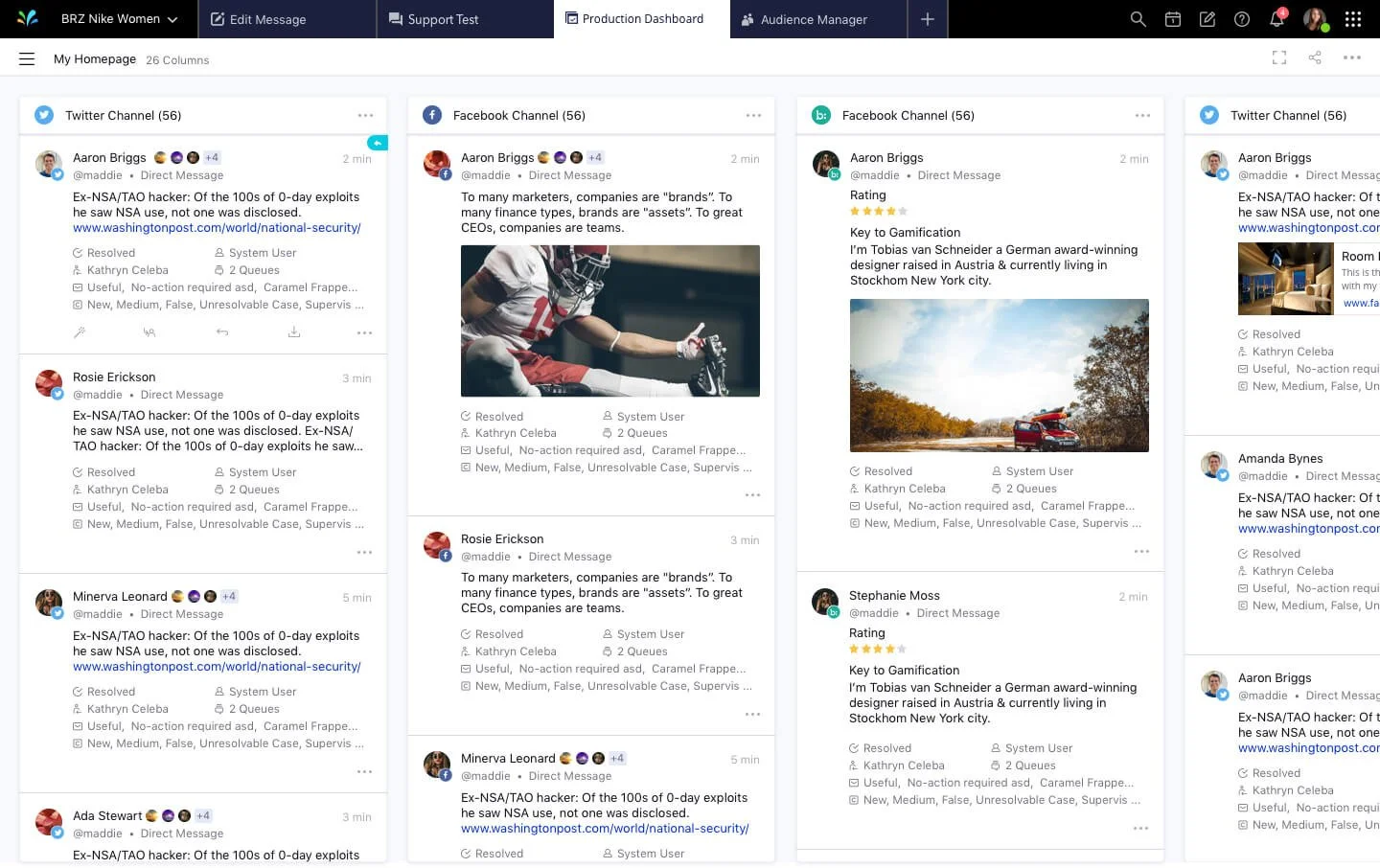Click the download icon under Aaron Briggs' tweet
1380x868 pixels.
coord(294,332)
